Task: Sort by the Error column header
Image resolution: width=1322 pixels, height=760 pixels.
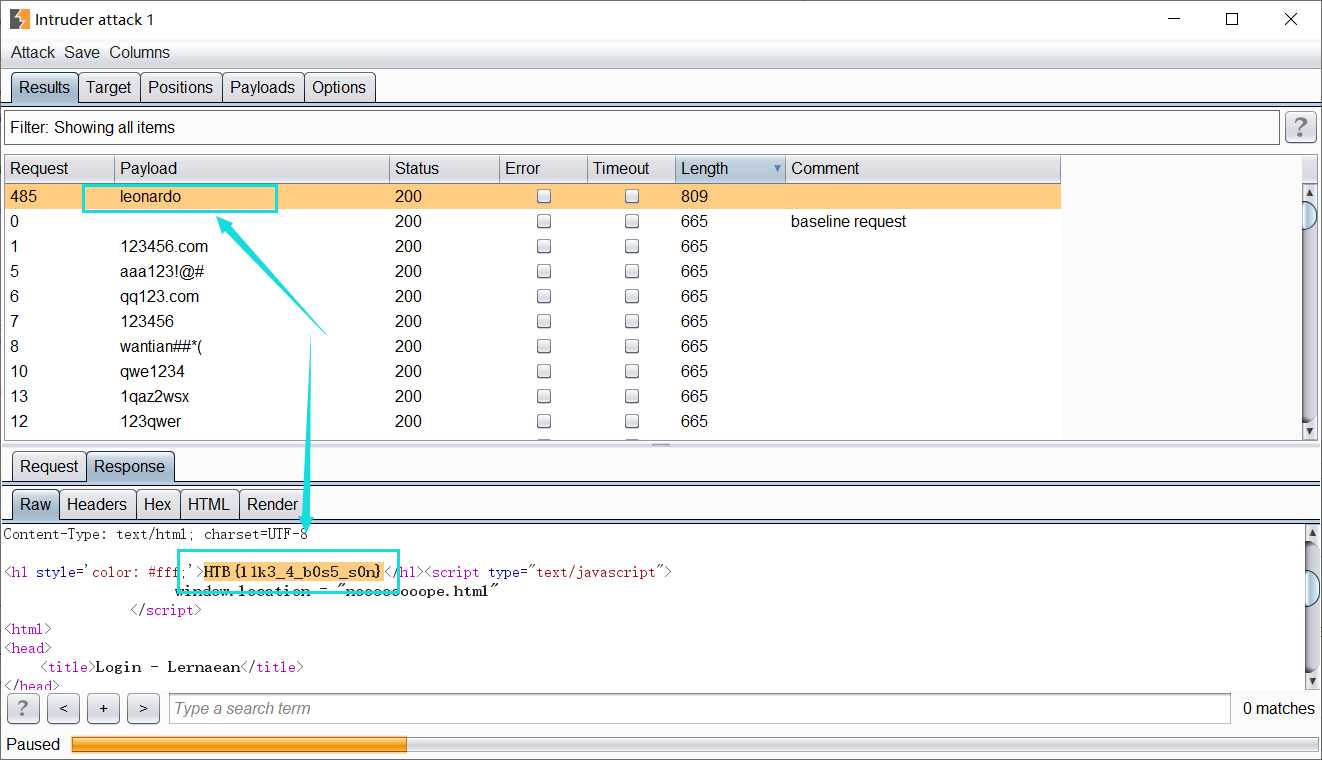Action: [543, 168]
